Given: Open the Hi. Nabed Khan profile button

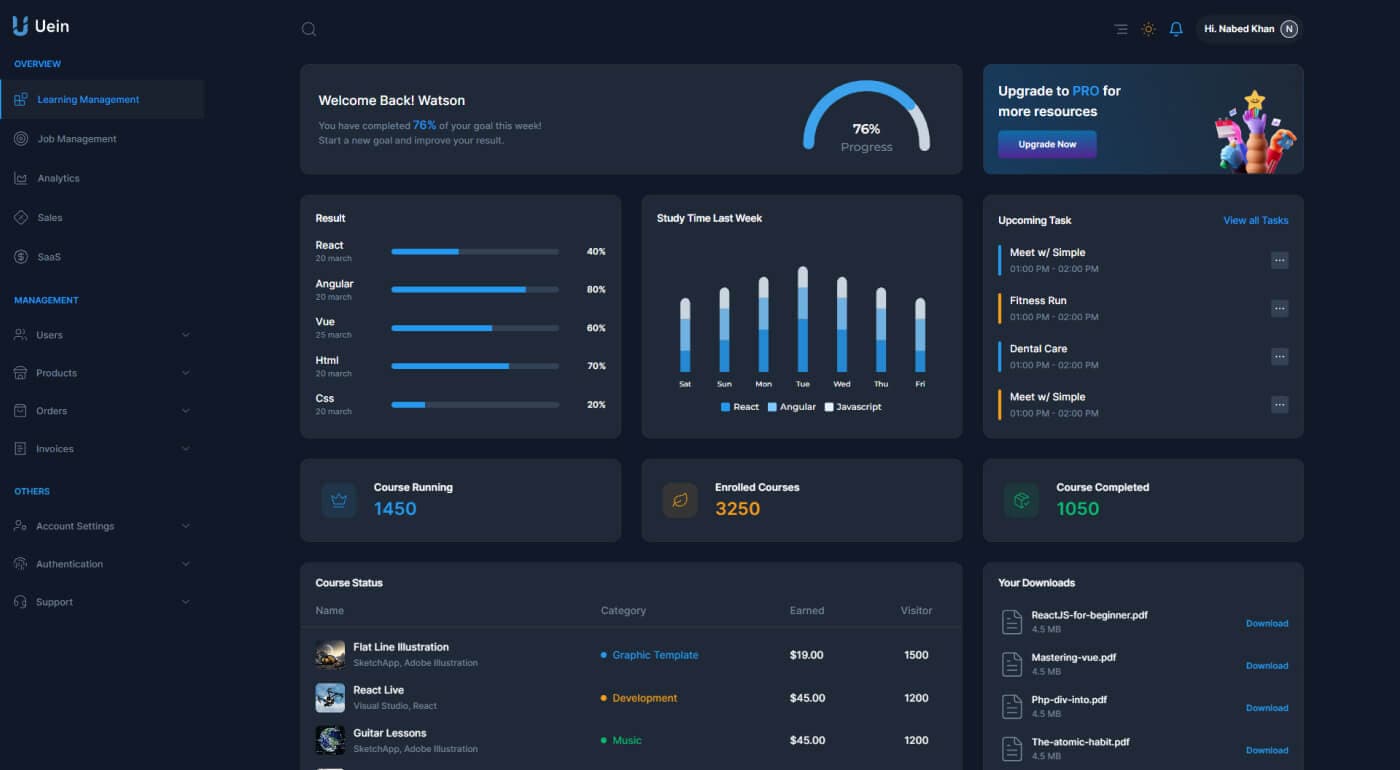Looking at the screenshot, I should [1249, 29].
